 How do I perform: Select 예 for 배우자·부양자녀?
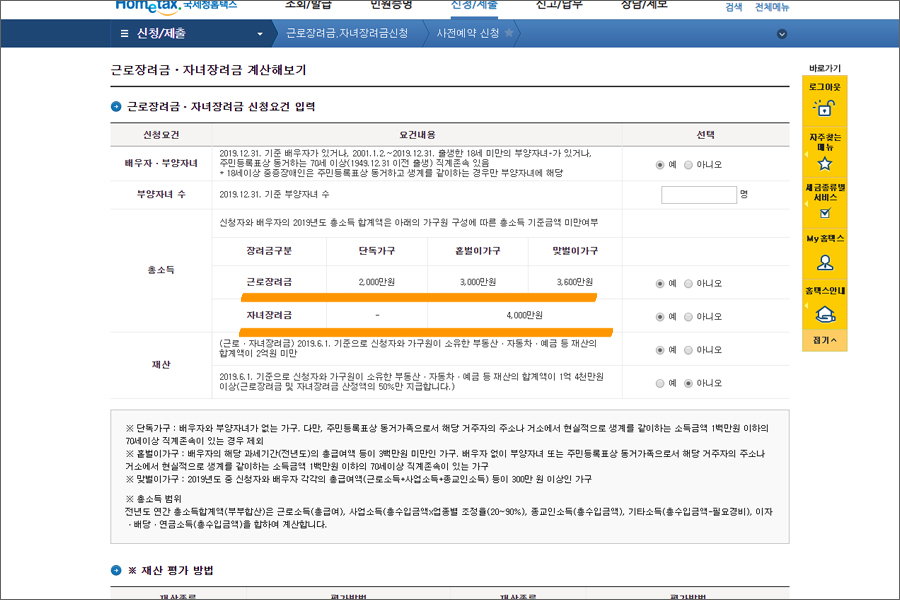(x=660, y=165)
